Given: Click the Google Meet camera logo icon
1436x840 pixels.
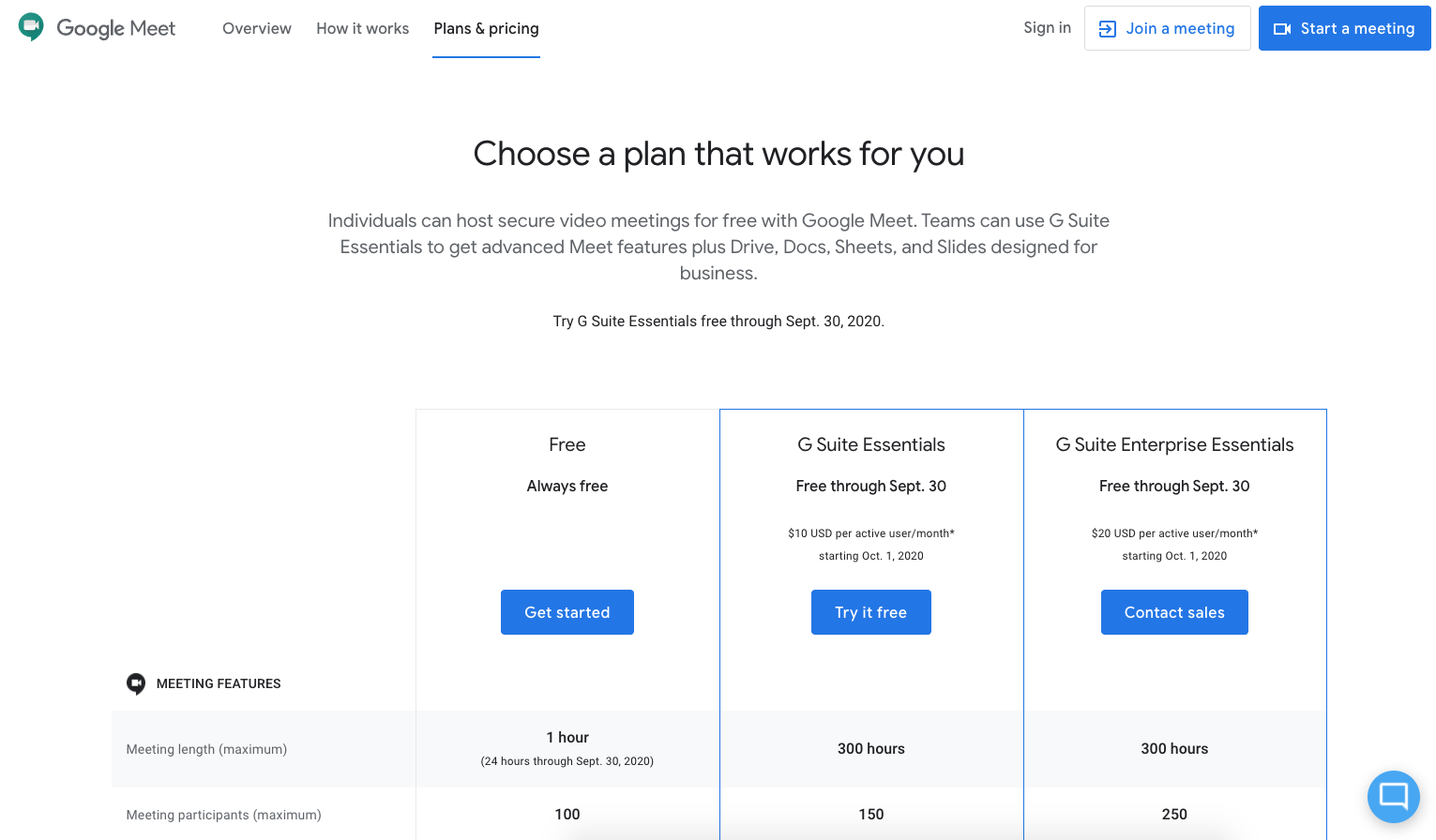Looking at the screenshot, I should pyautogui.click(x=31, y=27).
